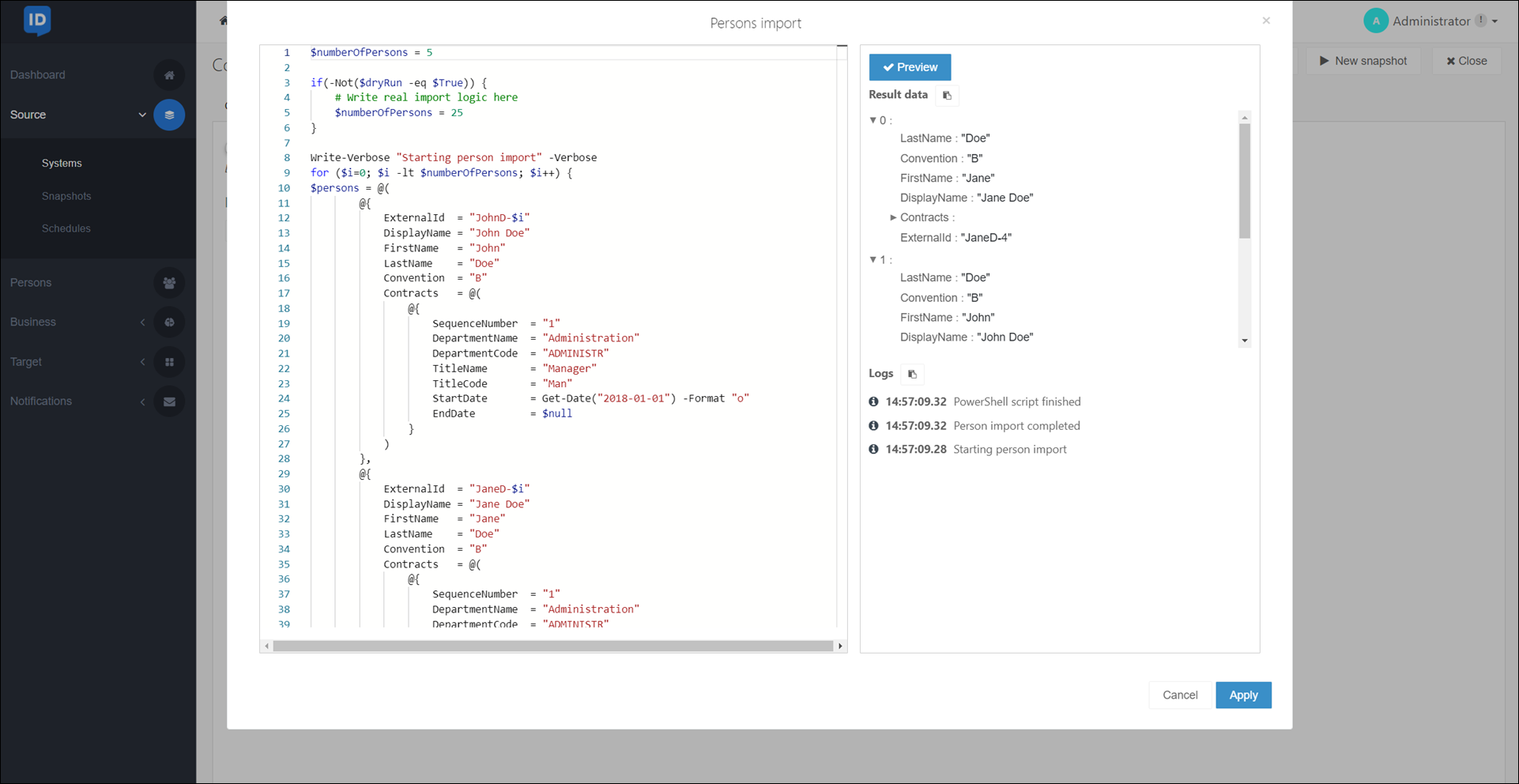Viewport: 1519px width, 784px height.
Task: Select Systems in the sidebar
Action: coord(62,163)
